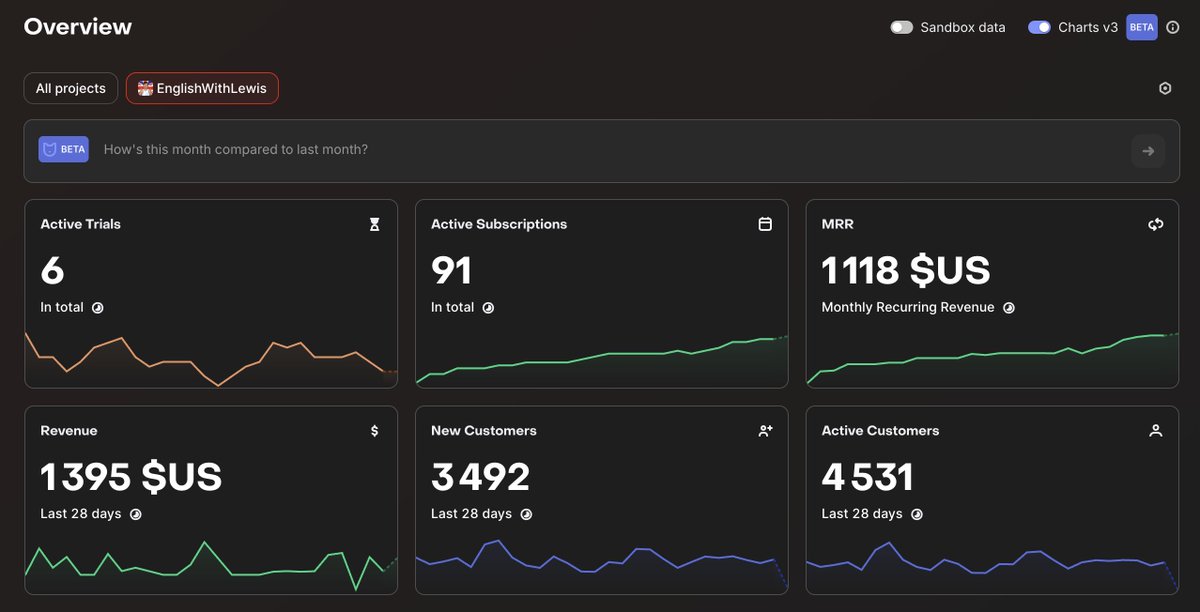Click the period icon beside Active Customers "Last 28 days"
The height and width of the screenshot is (612, 1200).
point(917,514)
